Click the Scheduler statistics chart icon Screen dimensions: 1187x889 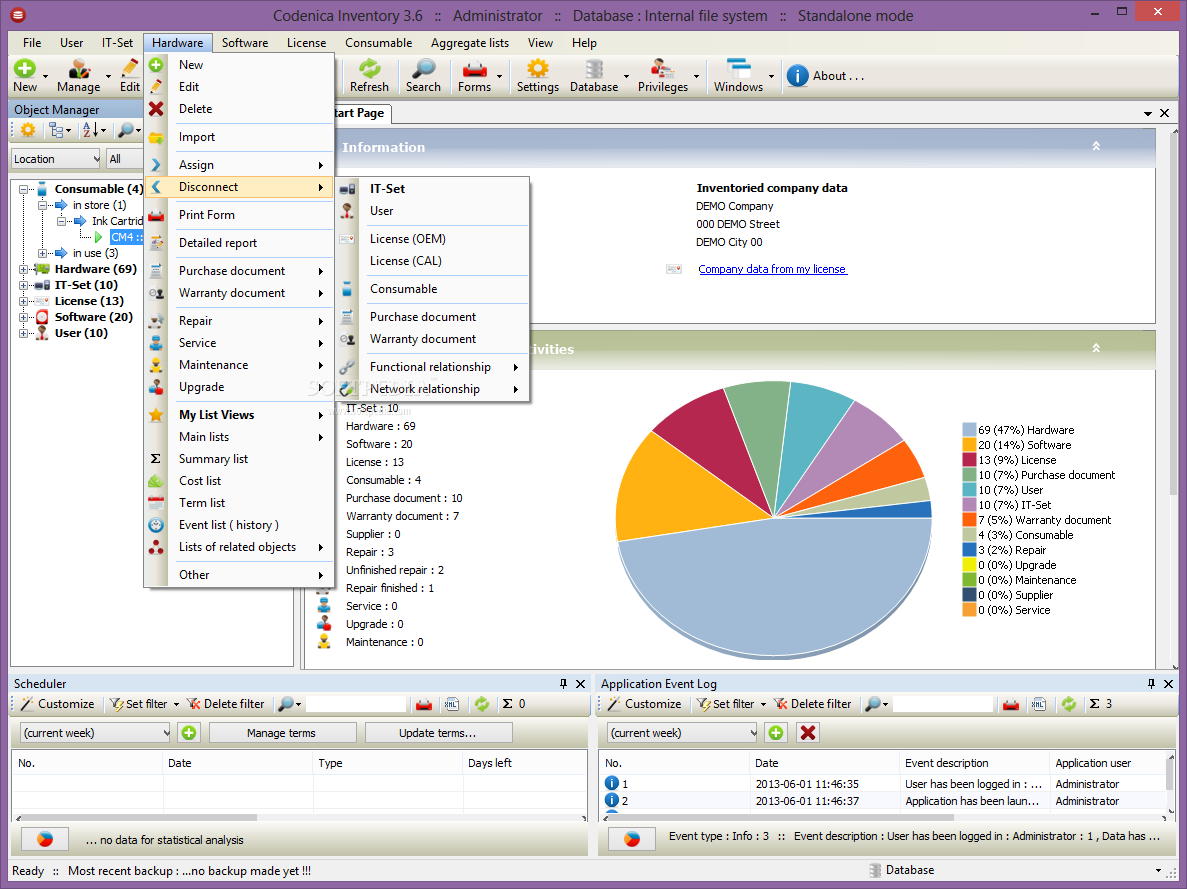point(45,839)
